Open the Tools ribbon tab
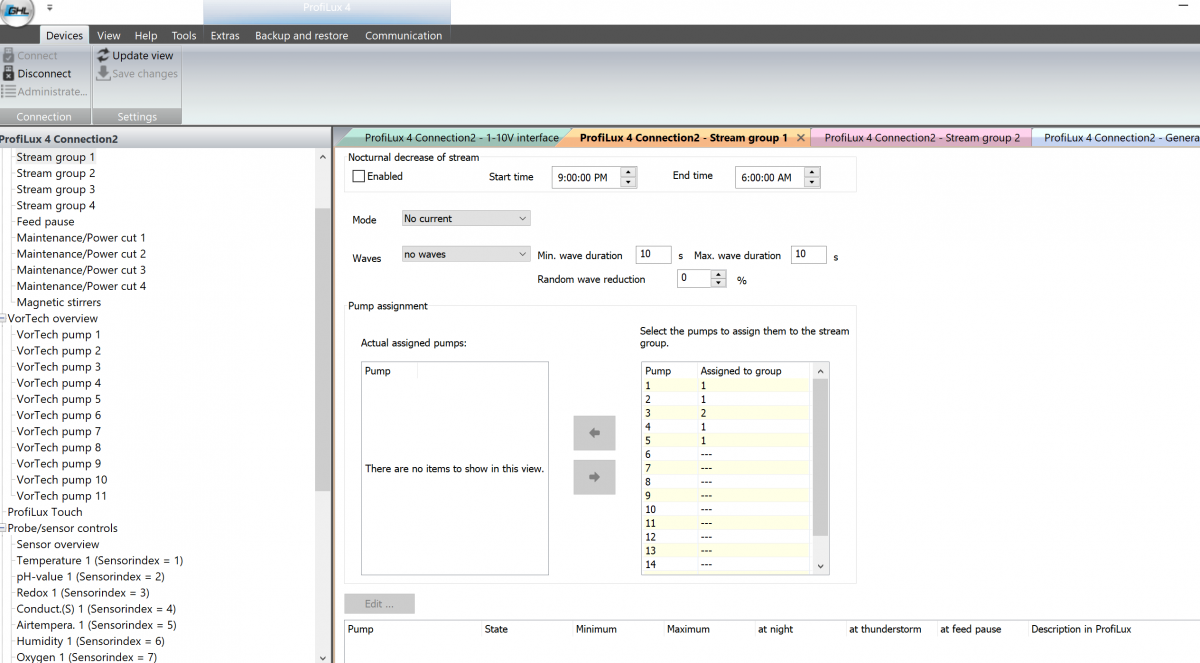The height and width of the screenshot is (663, 1200). click(x=184, y=35)
